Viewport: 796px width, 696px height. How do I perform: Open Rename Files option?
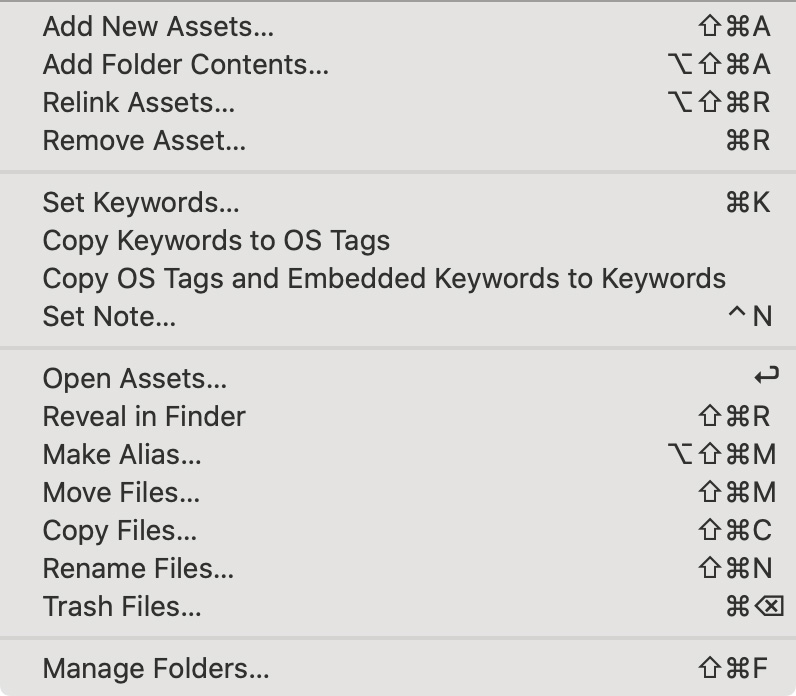click(398, 569)
